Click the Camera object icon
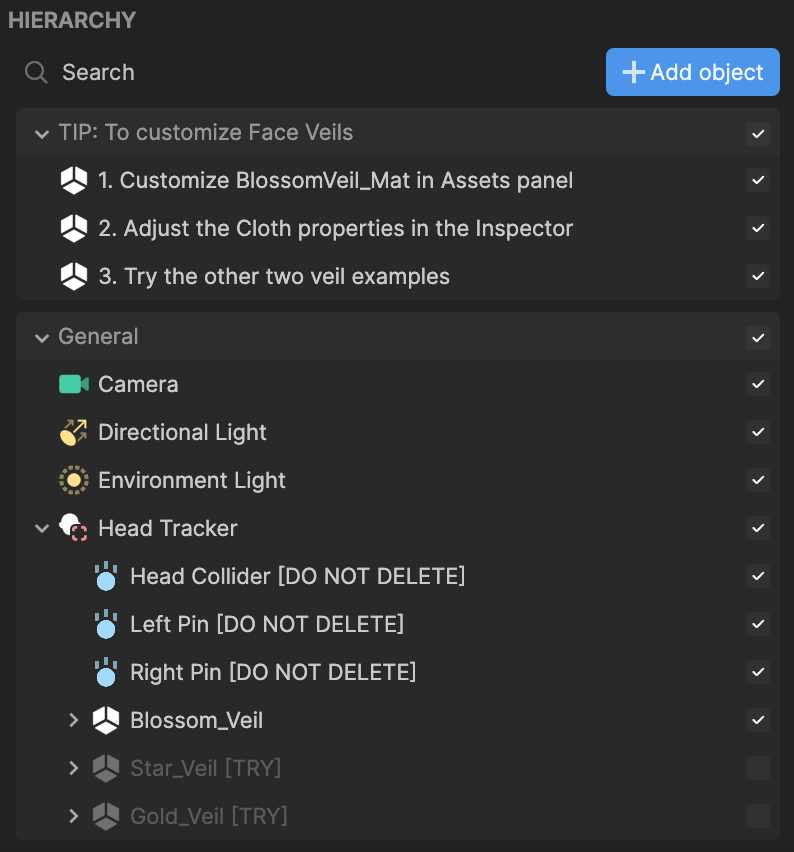The image size is (794, 852). [74, 384]
